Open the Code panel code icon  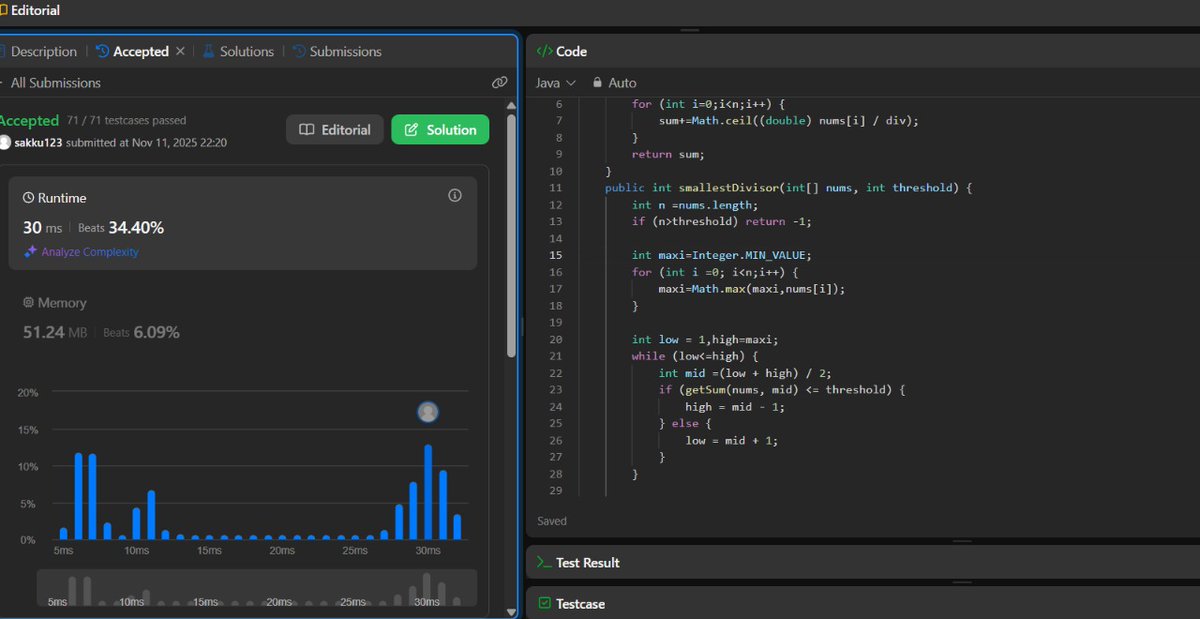click(545, 51)
